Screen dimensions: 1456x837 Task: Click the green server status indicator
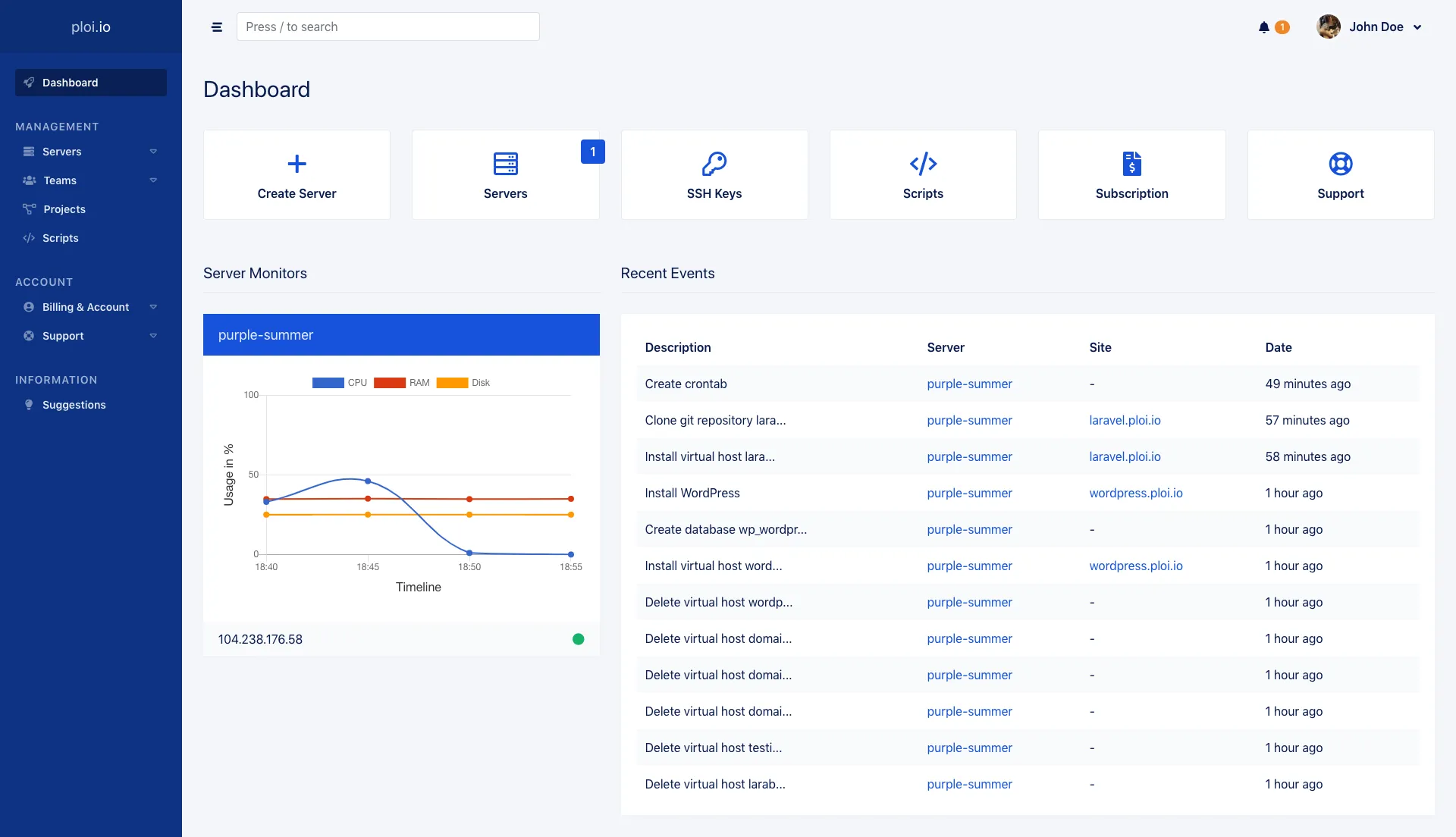[x=578, y=639]
